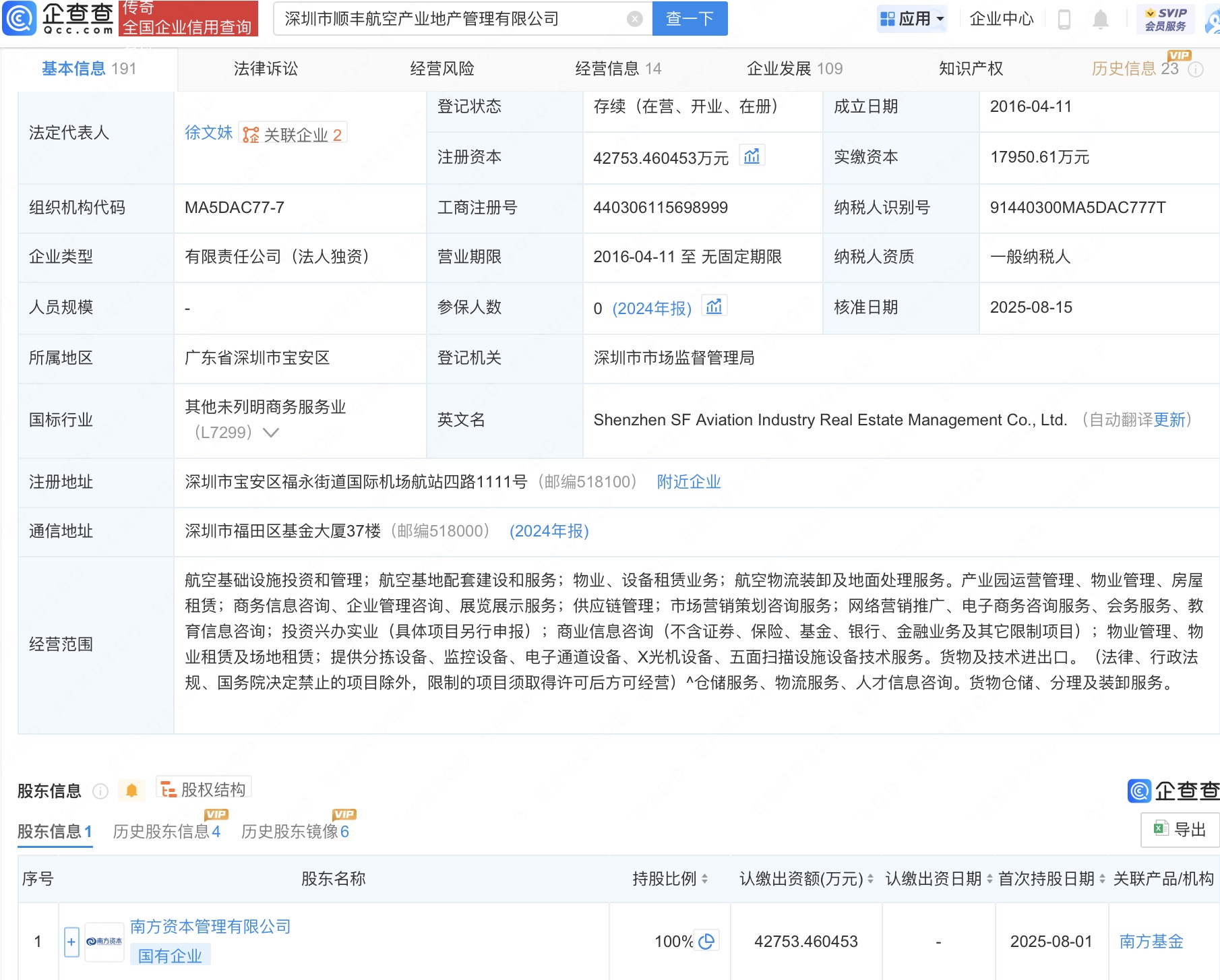Open SVIP 会员服务 badge
The image size is (1220, 980).
[1165, 19]
